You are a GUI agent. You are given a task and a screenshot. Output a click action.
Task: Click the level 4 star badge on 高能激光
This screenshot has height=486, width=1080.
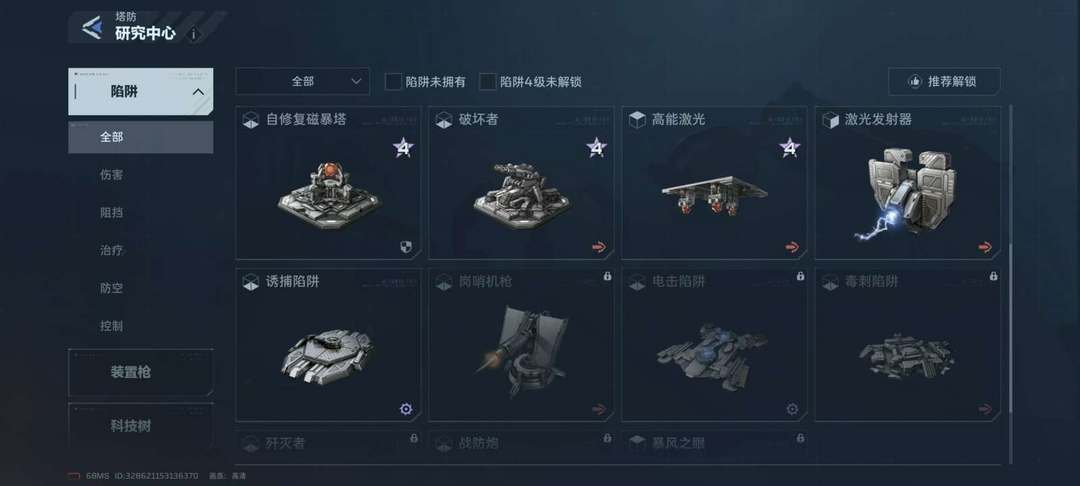click(790, 147)
